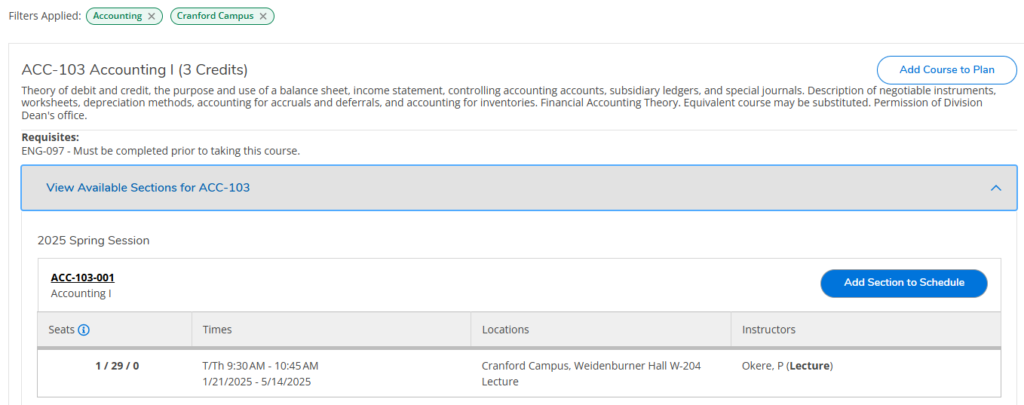Screen dimensions: 1024x405
Task: Click the ACC-103 Accounting I course title
Action: pyautogui.click(x=134, y=69)
